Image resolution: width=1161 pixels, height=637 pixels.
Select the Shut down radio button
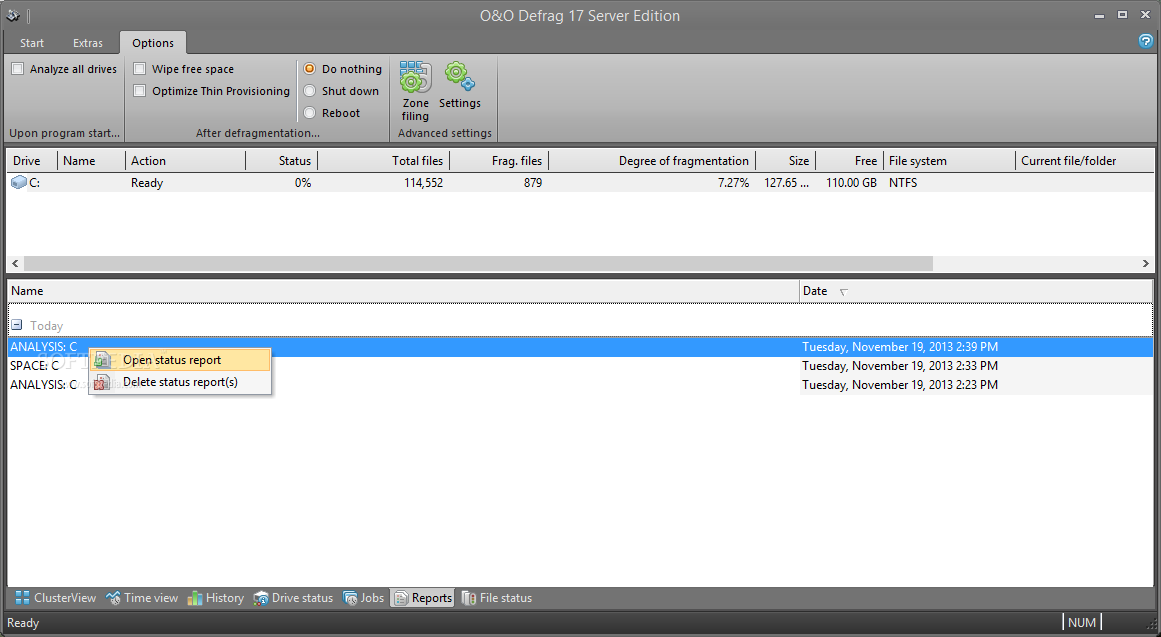point(310,91)
